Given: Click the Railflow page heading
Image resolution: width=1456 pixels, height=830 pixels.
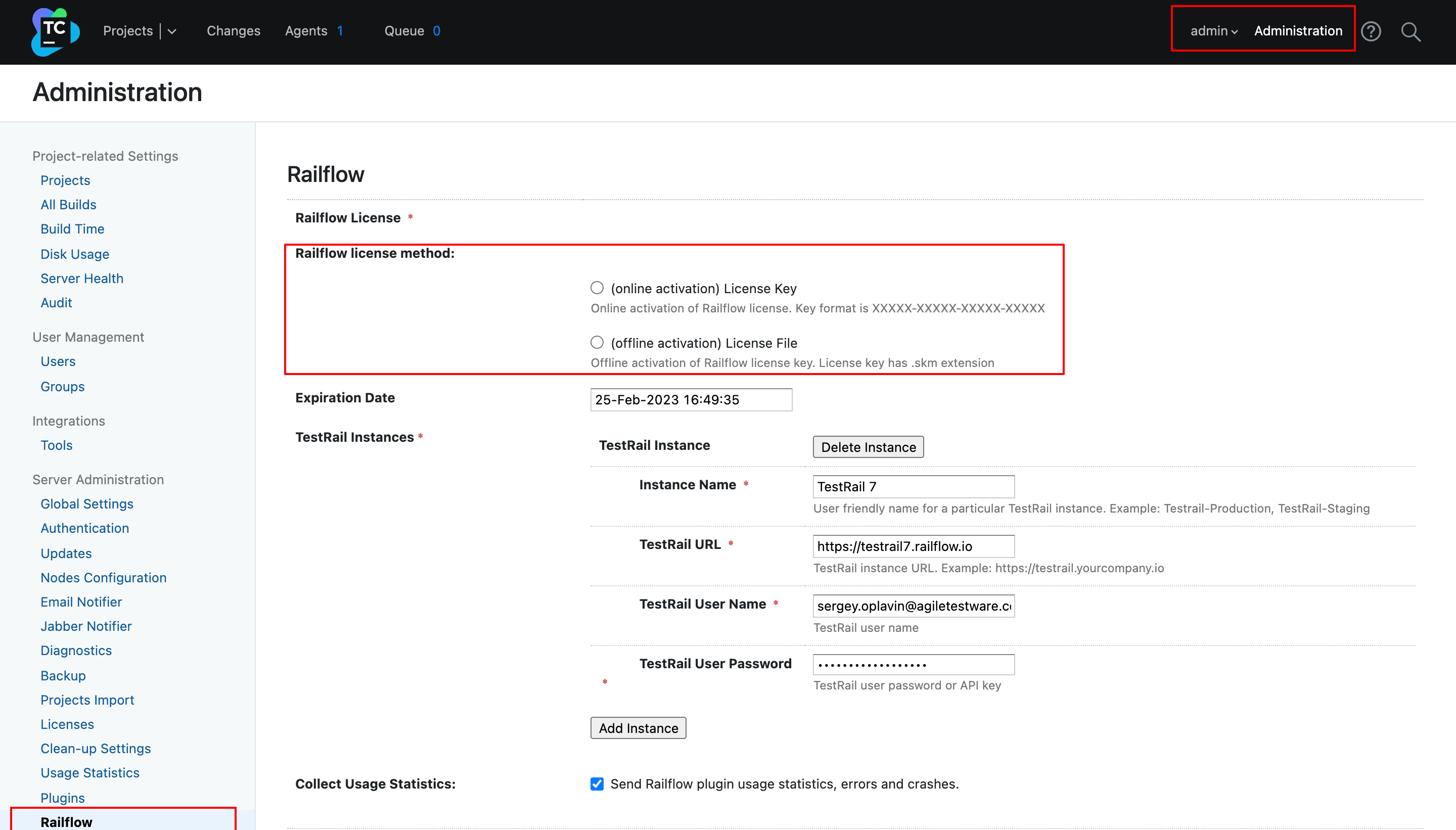Looking at the screenshot, I should [x=326, y=174].
